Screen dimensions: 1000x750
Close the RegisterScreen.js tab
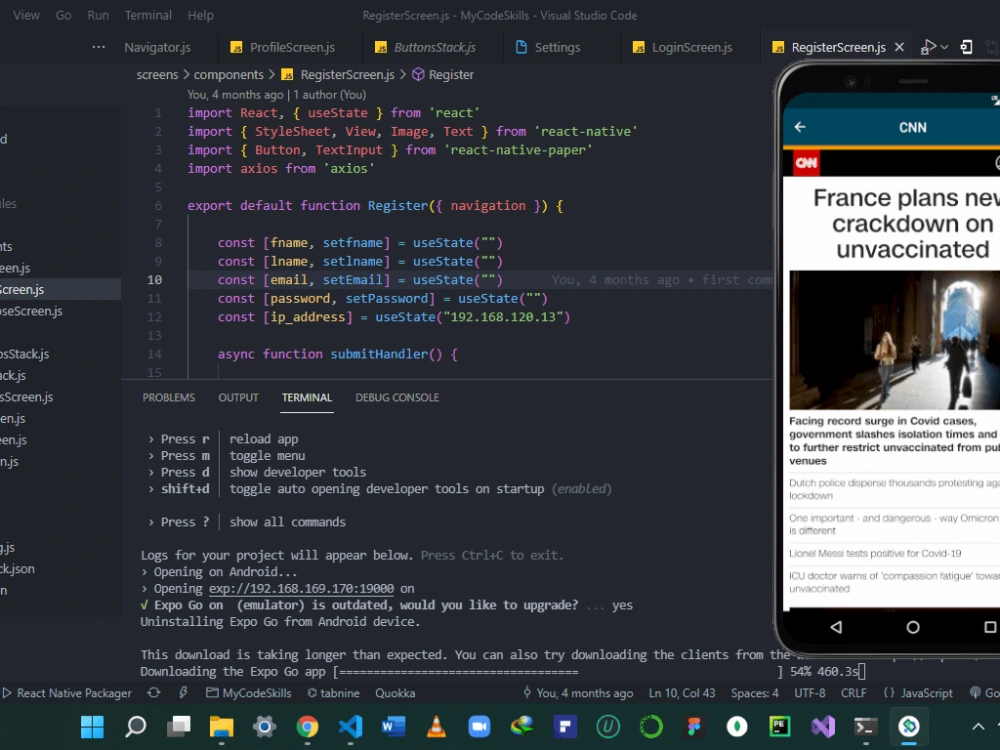coord(899,47)
